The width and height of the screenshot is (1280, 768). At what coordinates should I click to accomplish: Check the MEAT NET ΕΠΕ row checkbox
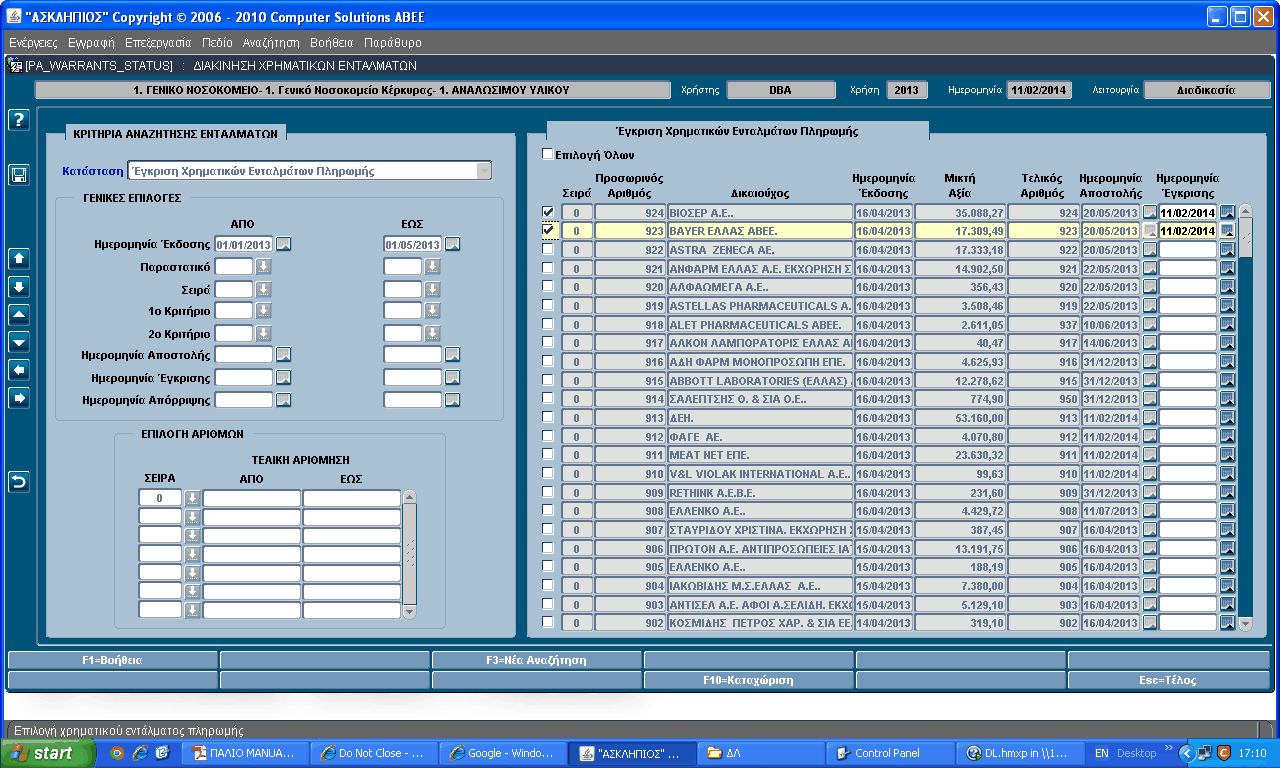(x=547, y=454)
